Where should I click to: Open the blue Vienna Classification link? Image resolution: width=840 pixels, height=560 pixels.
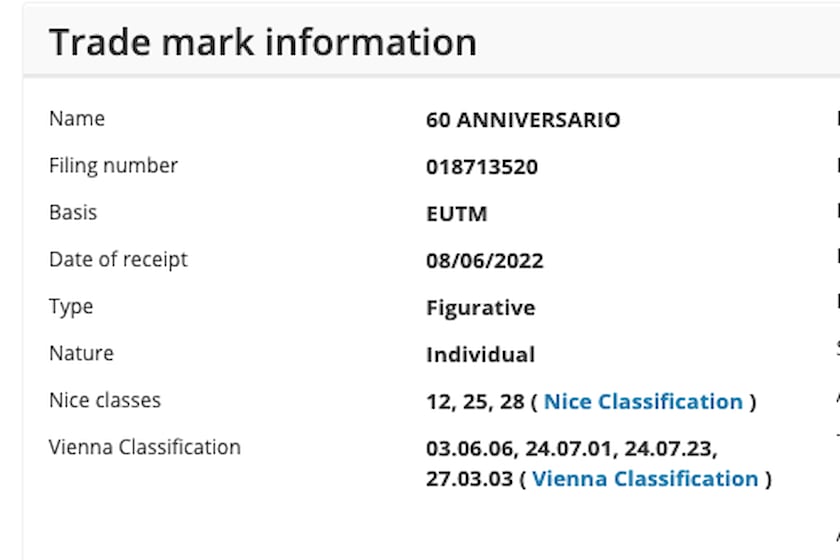pos(645,479)
